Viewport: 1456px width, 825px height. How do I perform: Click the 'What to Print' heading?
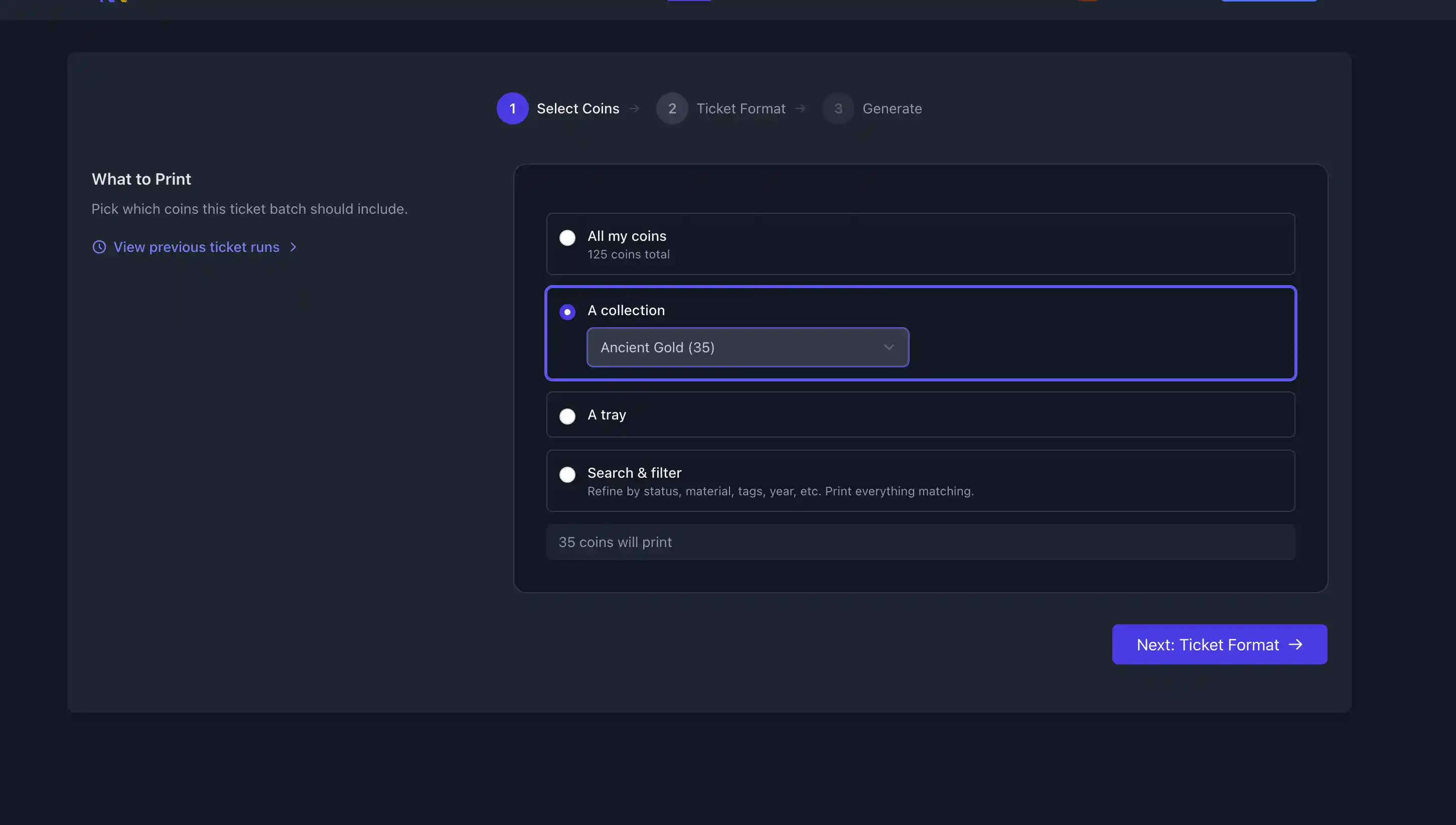[x=141, y=179]
